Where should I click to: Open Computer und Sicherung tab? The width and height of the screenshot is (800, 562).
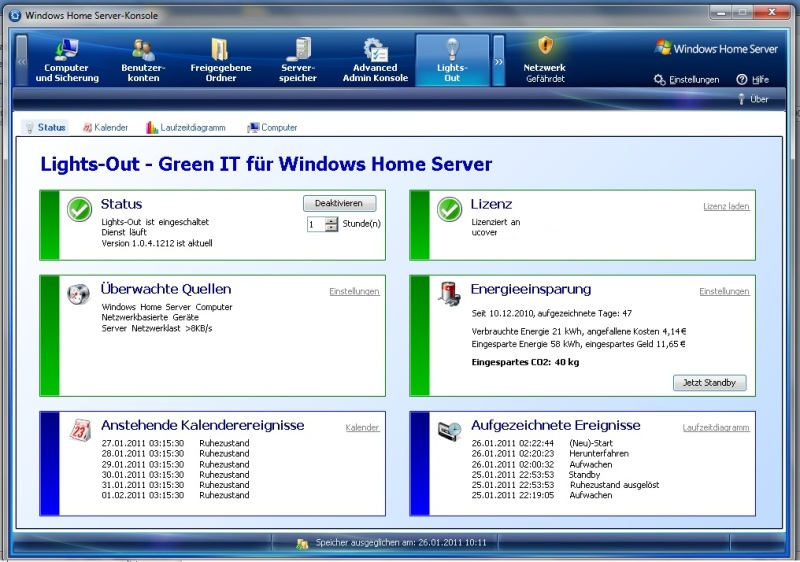67,61
